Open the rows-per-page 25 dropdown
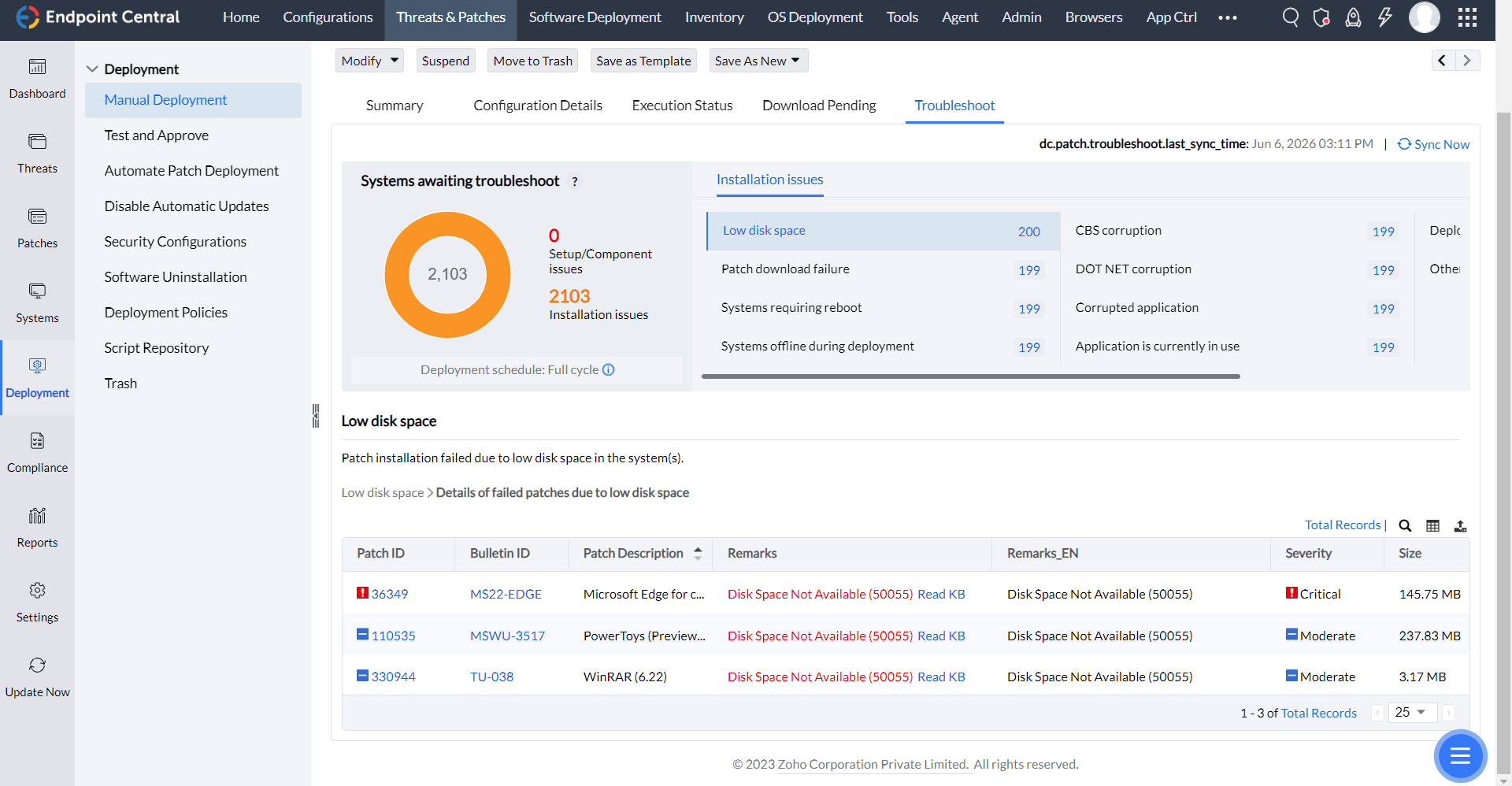This screenshot has height=786, width=1512. click(1412, 712)
